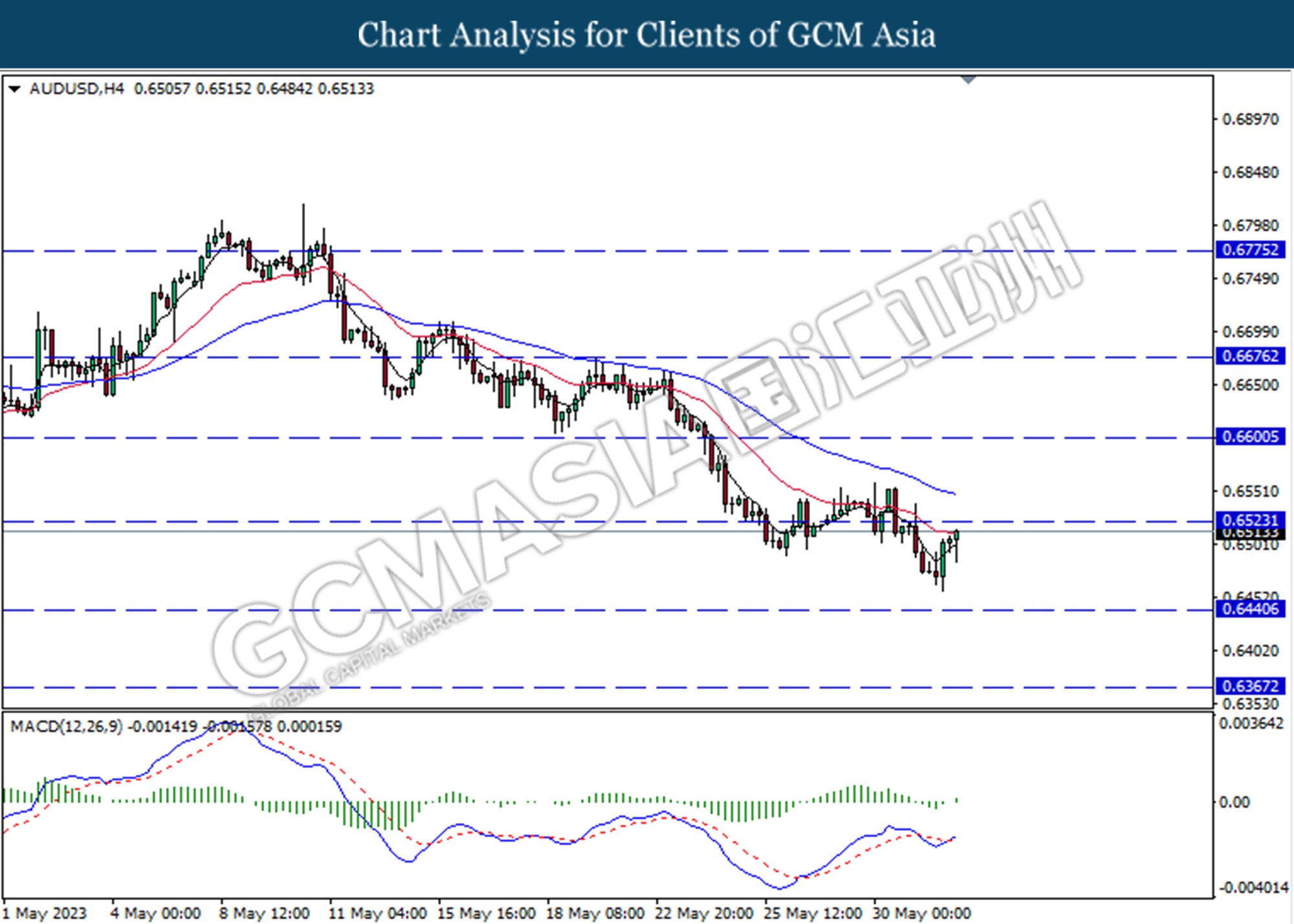Screen dimensions: 1294x924
Task: Click the MACD 0.003642 scale value
Action: click(1251, 723)
